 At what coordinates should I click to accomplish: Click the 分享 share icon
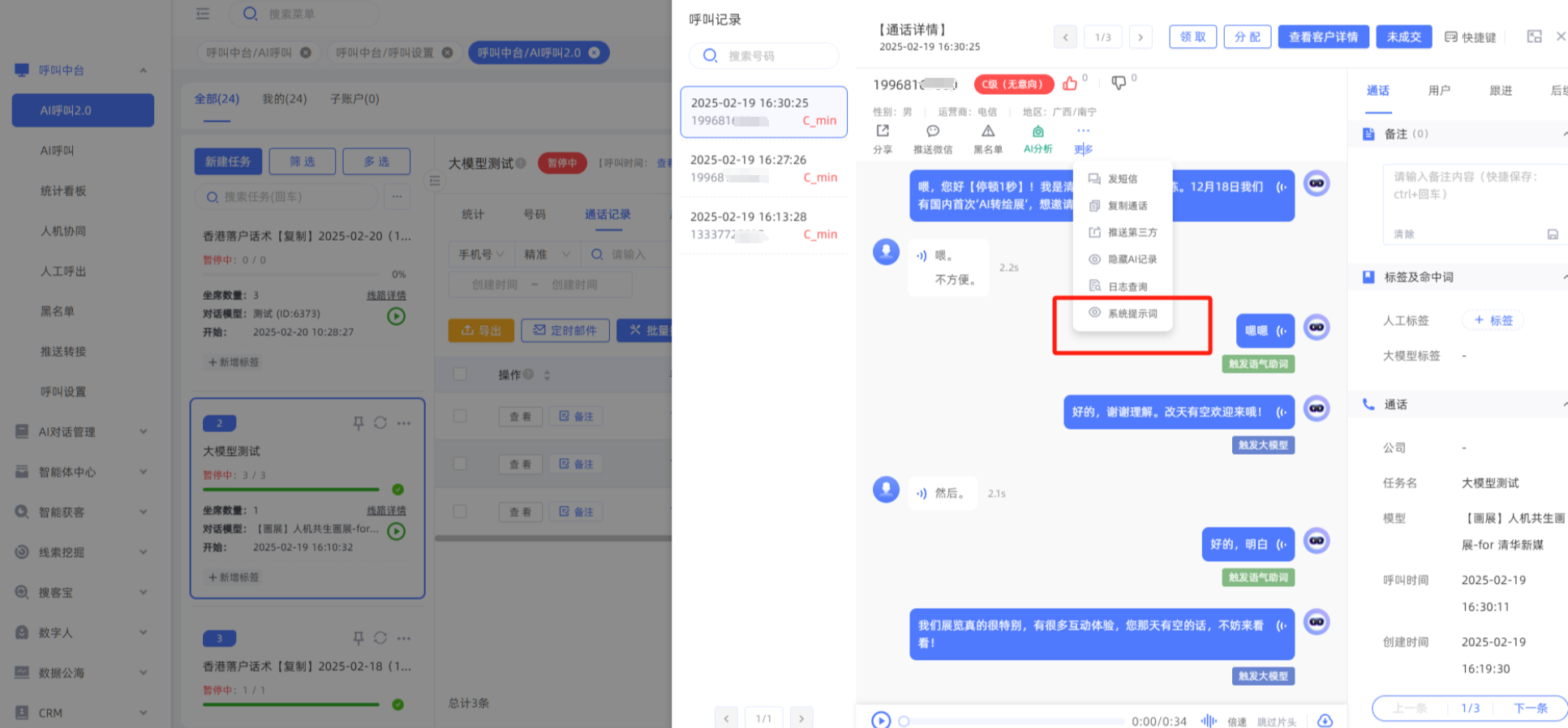pyautogui.click(x=883, y=131)
